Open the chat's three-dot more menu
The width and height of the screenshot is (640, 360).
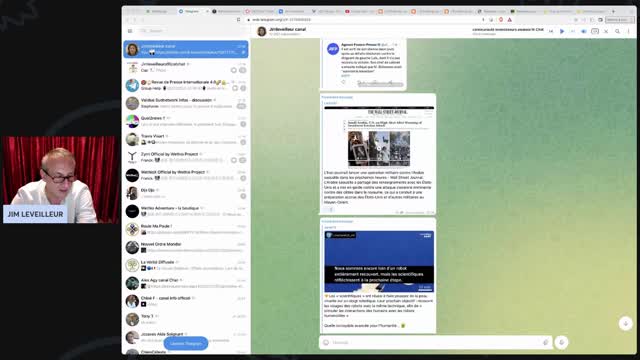point(629,31)
